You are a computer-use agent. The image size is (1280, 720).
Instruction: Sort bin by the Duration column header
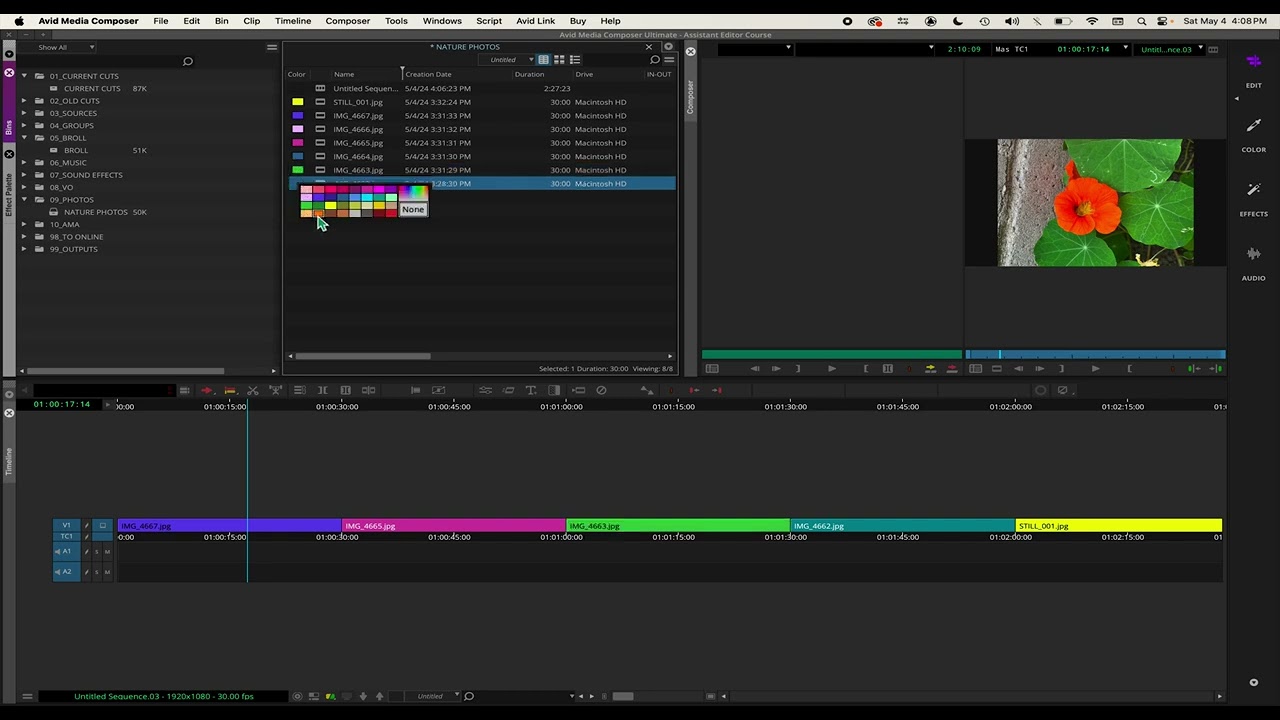(529, 74)
